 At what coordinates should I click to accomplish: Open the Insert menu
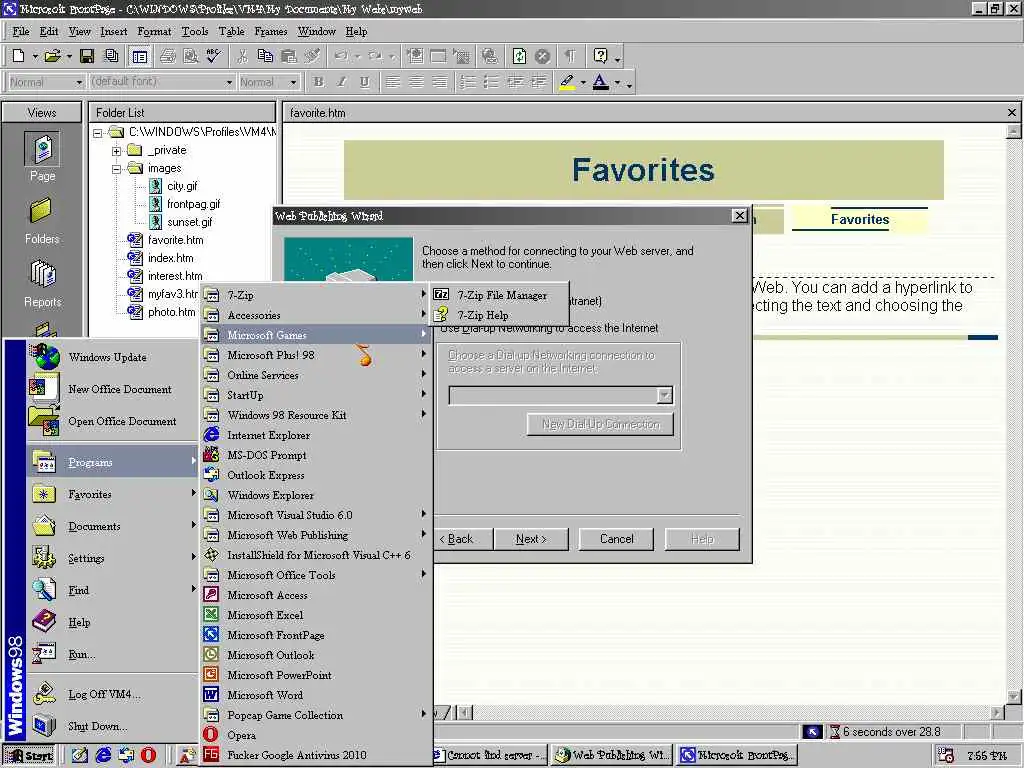(114, 31)
